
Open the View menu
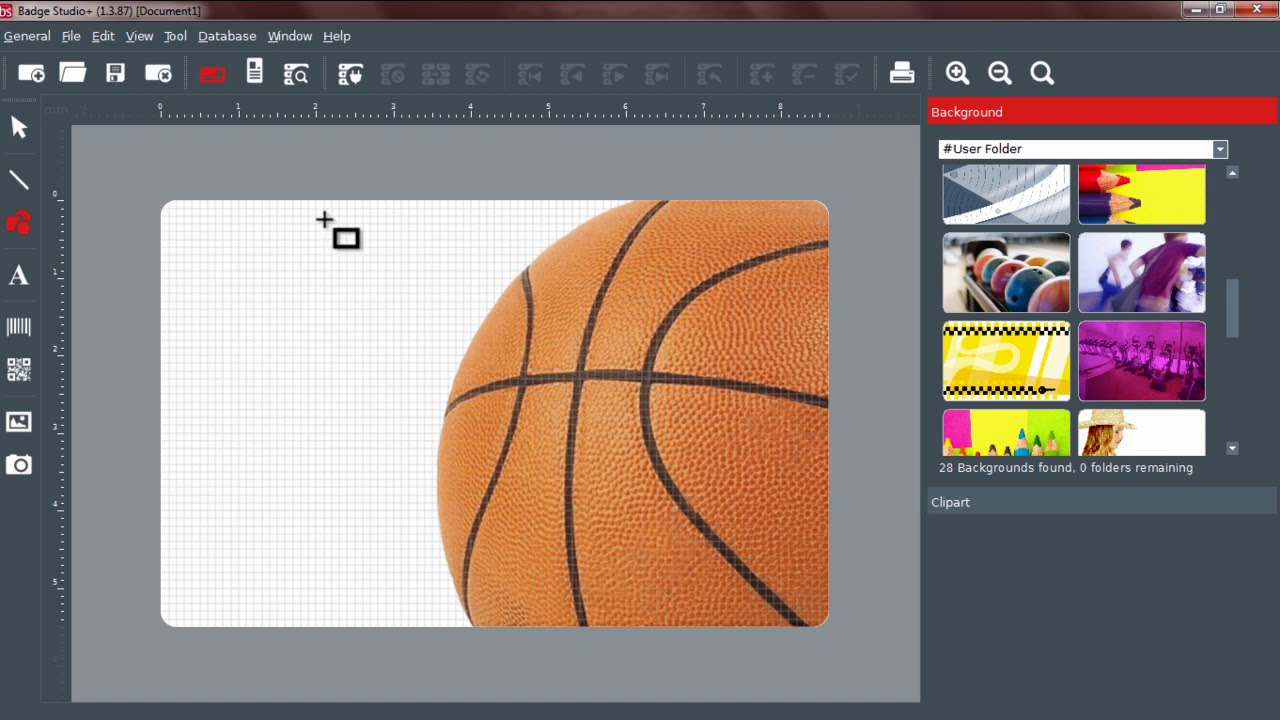[139, 36]
